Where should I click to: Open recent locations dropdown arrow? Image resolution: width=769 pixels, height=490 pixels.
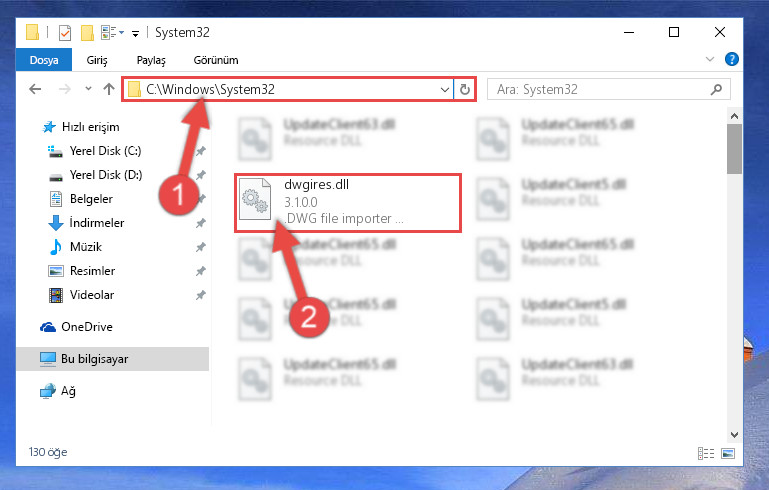tap(88, 89)
